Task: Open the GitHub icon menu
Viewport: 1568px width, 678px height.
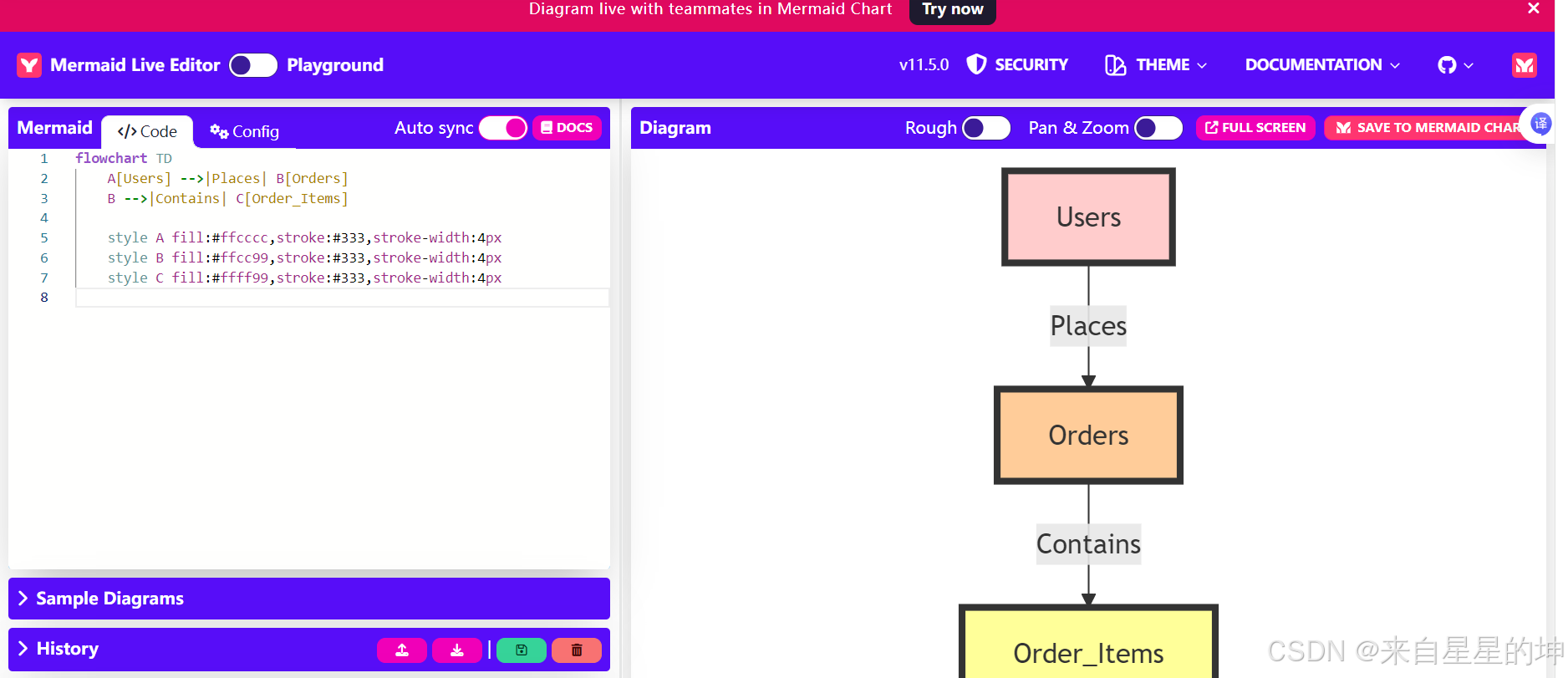Action: point(1455,65)
